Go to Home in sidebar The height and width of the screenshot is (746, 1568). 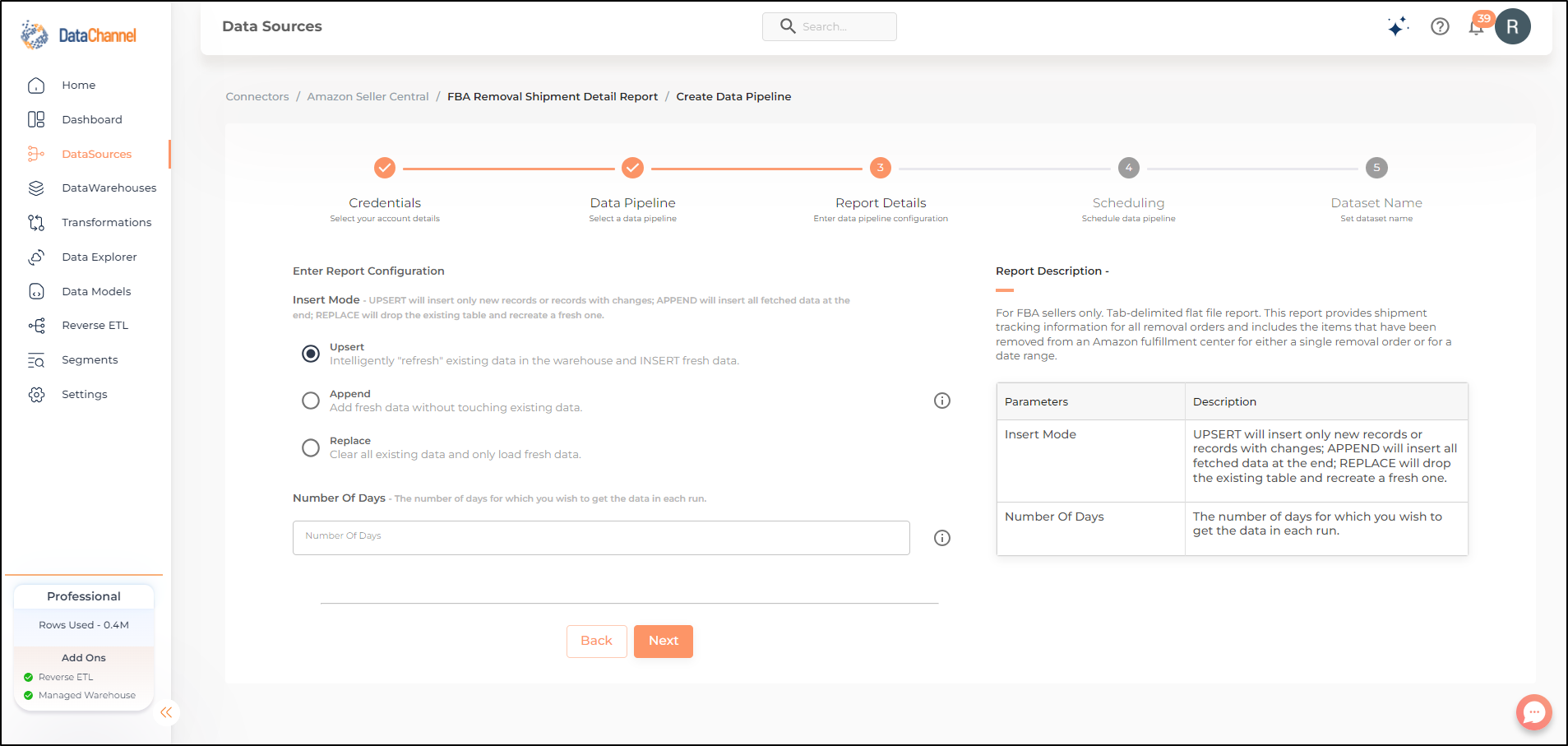[78, 86]
